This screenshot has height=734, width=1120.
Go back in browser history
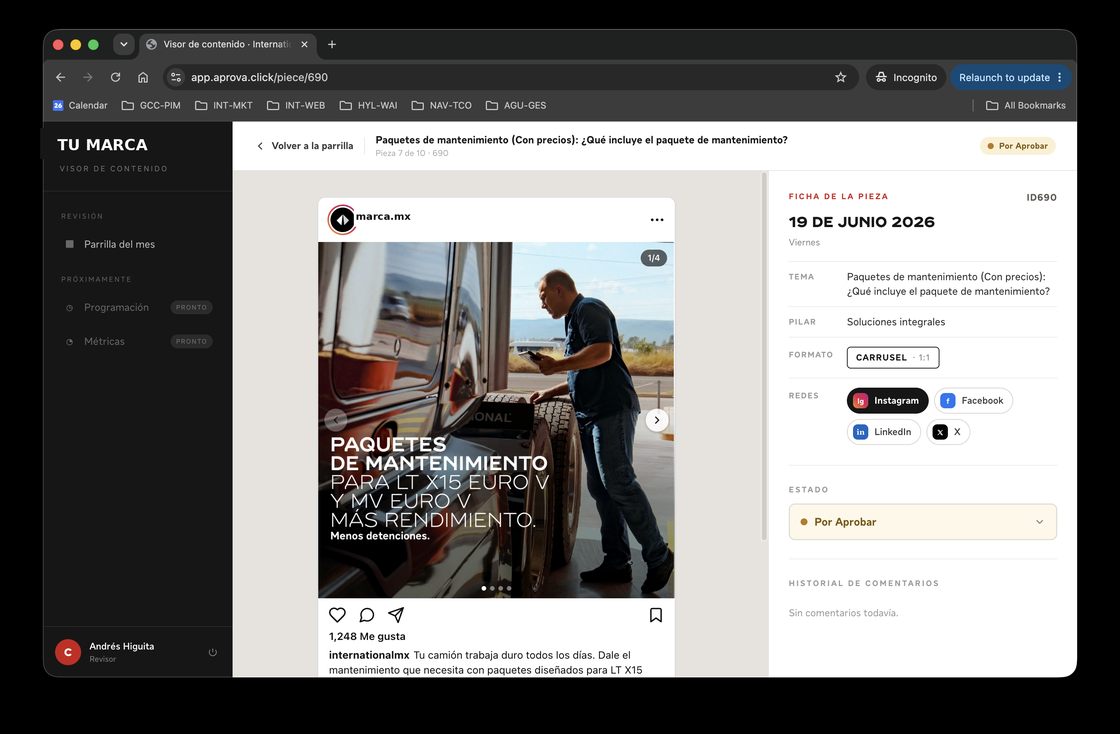pyautogui.click(x=61, y=77)
